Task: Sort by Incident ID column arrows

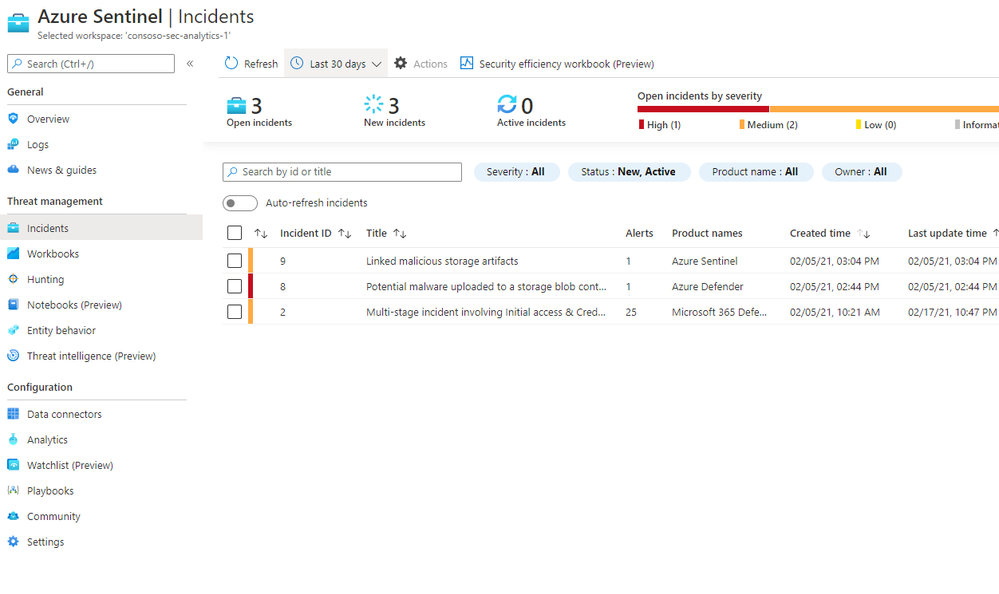Action: coord(345,233)
